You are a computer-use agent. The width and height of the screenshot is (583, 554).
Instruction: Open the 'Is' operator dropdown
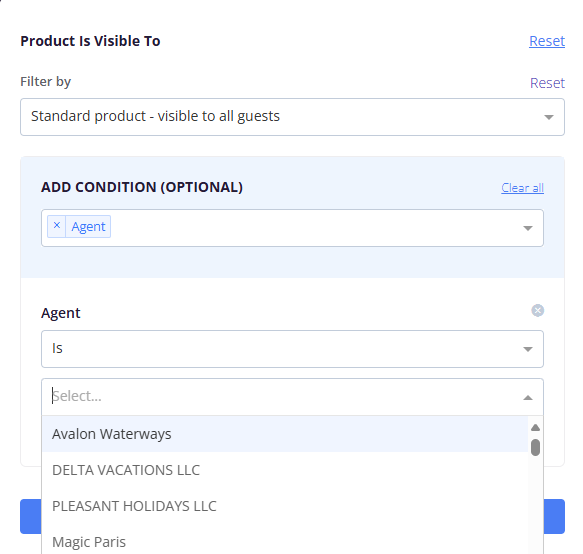pos(292,349)
